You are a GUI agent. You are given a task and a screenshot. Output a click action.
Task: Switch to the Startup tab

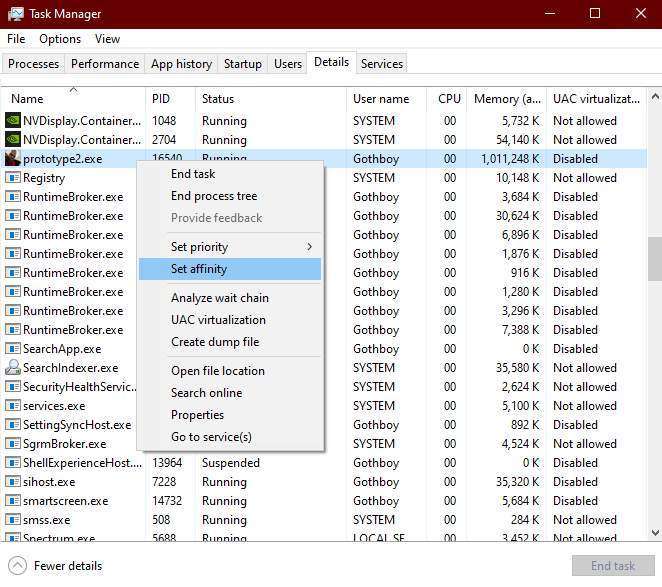(x=243, y=64)
